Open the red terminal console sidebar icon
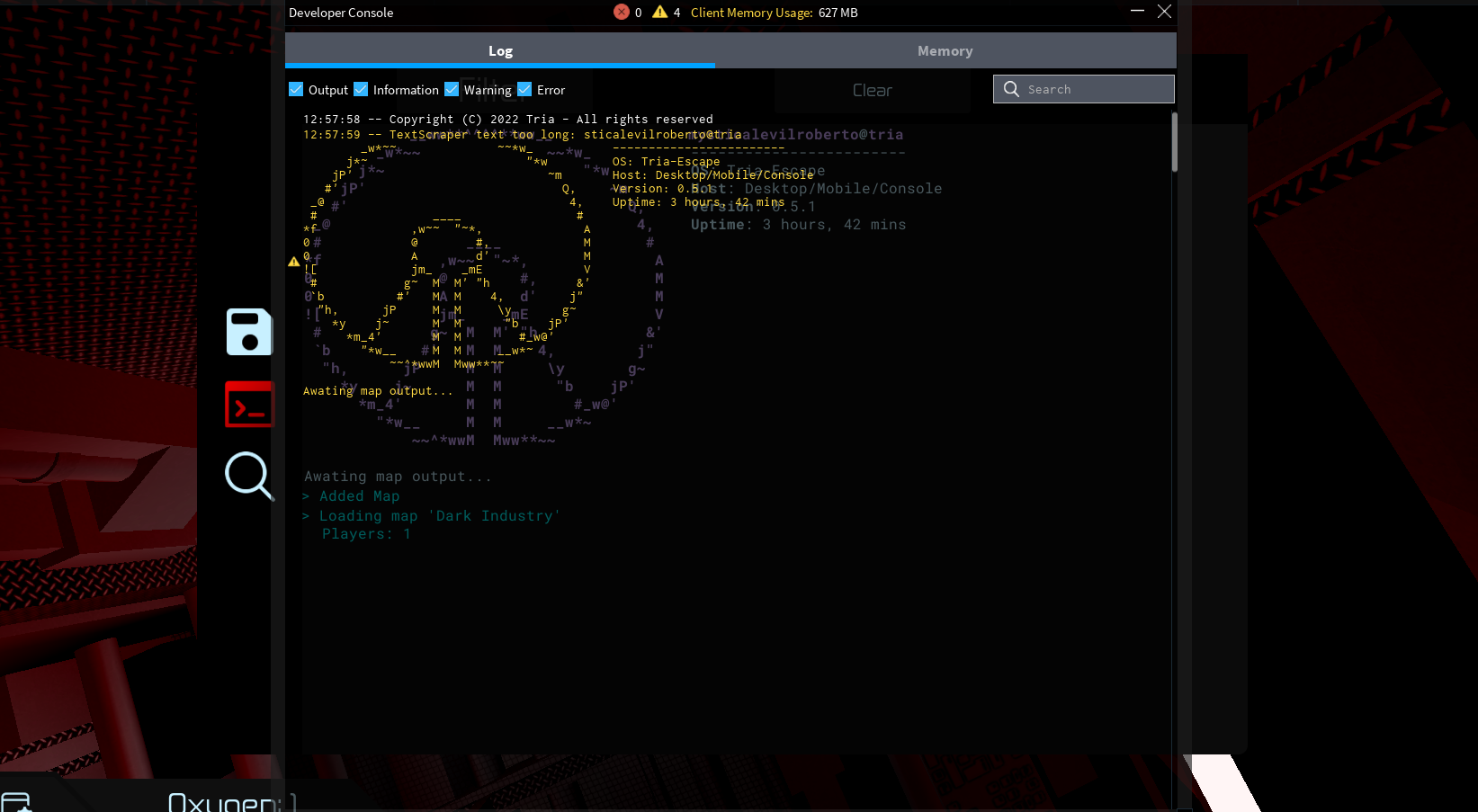 click(x=248, y=404)
